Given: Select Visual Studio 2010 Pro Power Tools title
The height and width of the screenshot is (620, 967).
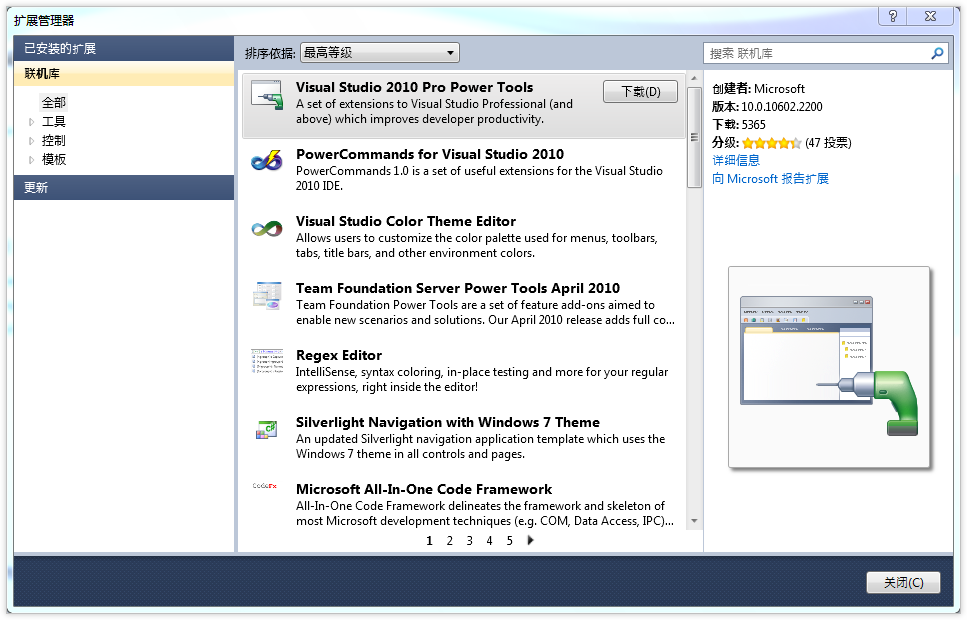Looking at the screenshot, I should click(414, 88).
